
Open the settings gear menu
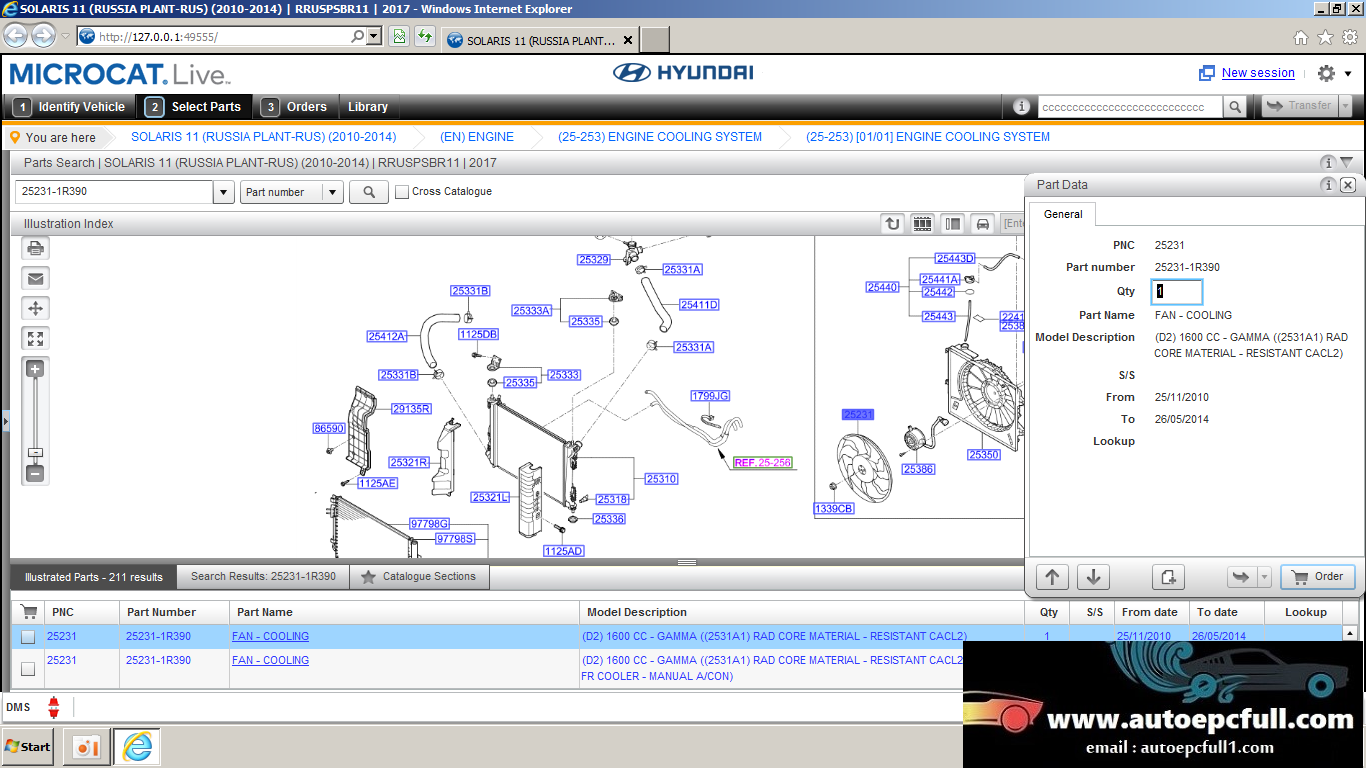[1326, 73]
